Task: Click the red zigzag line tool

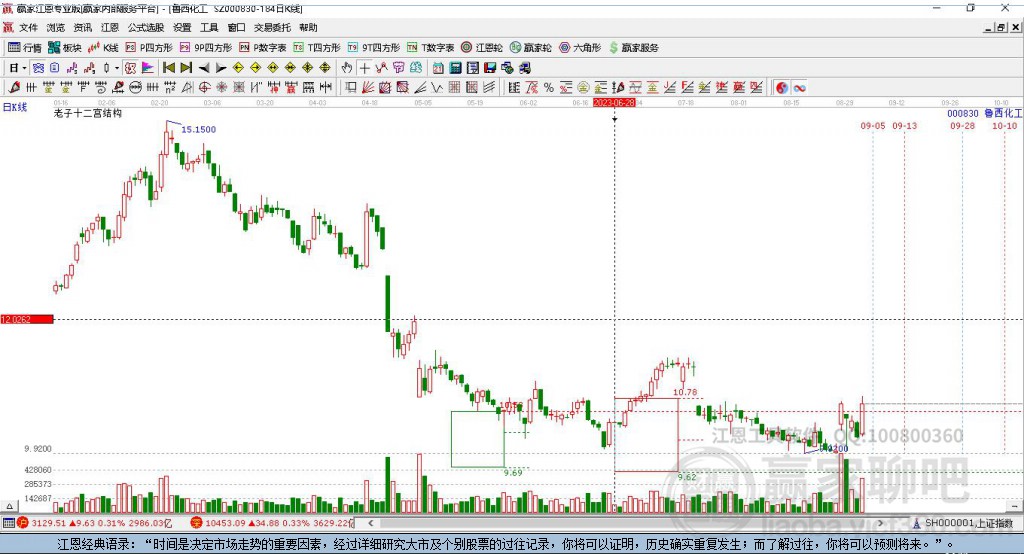Action: [x=381, y=68]
